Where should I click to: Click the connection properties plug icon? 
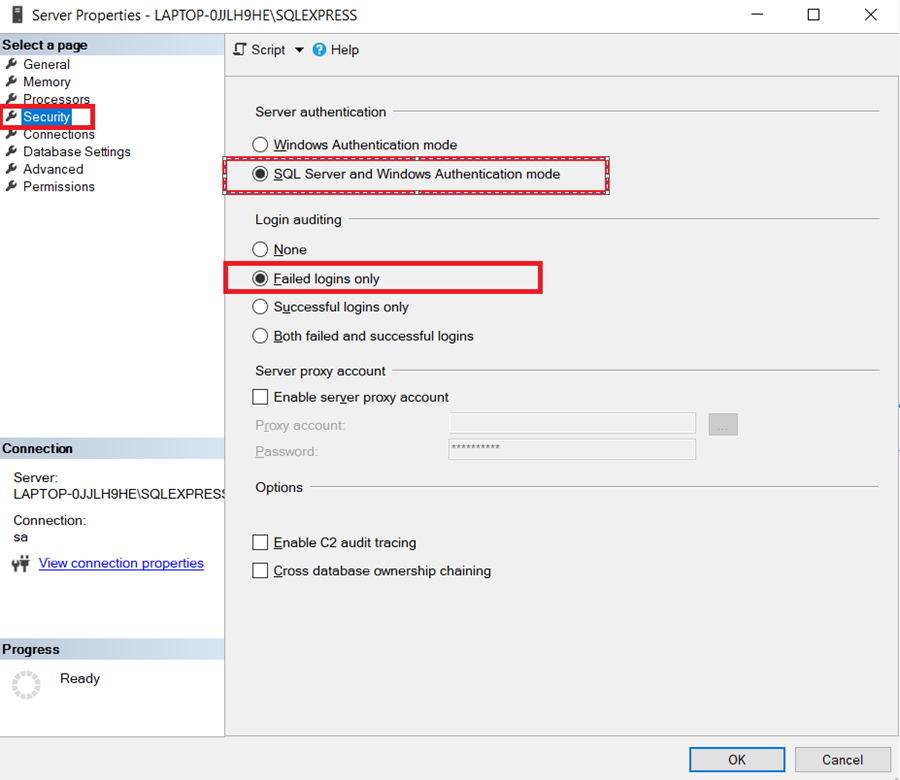click(21, 564)
